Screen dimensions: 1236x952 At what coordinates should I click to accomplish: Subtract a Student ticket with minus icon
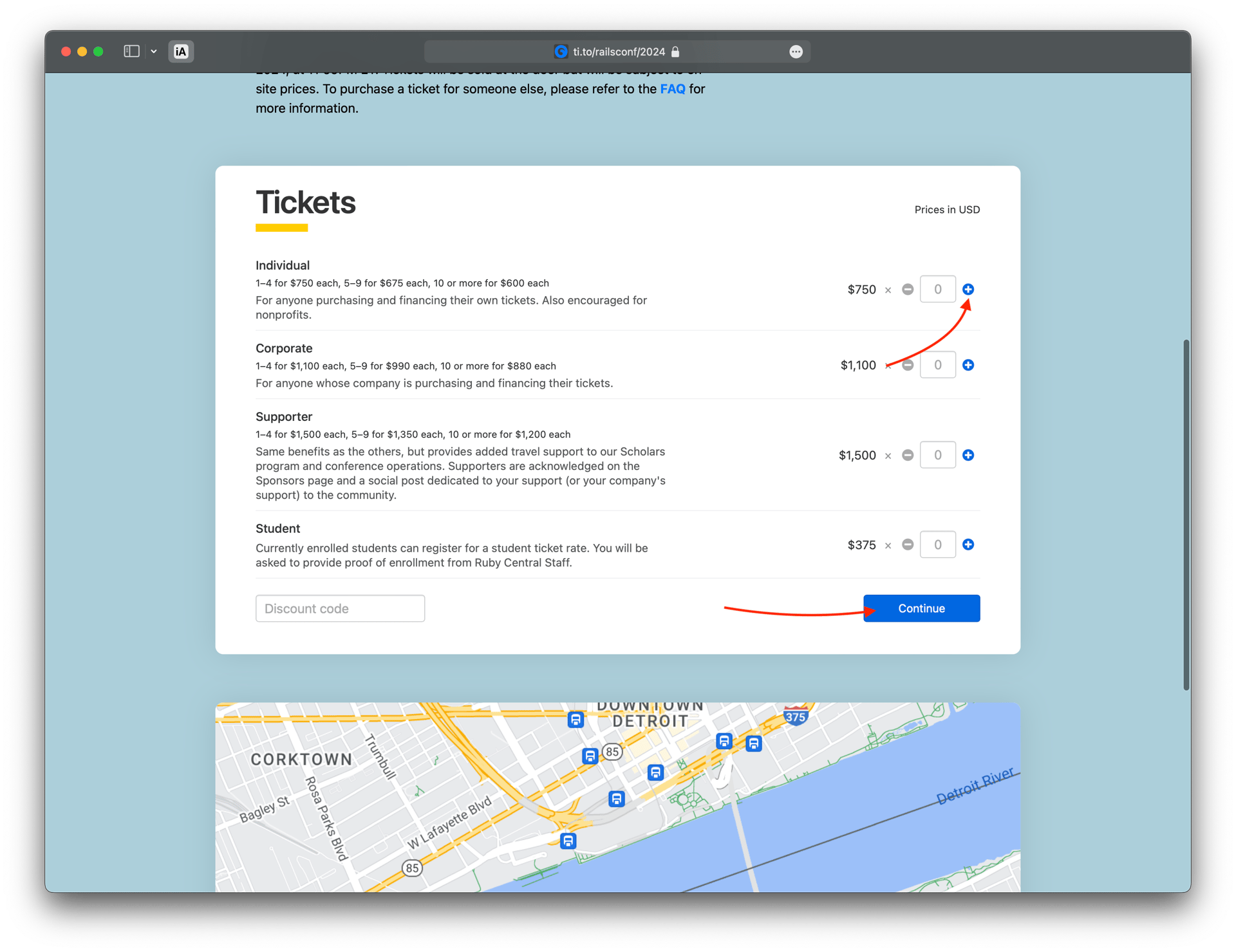[908, 545]
